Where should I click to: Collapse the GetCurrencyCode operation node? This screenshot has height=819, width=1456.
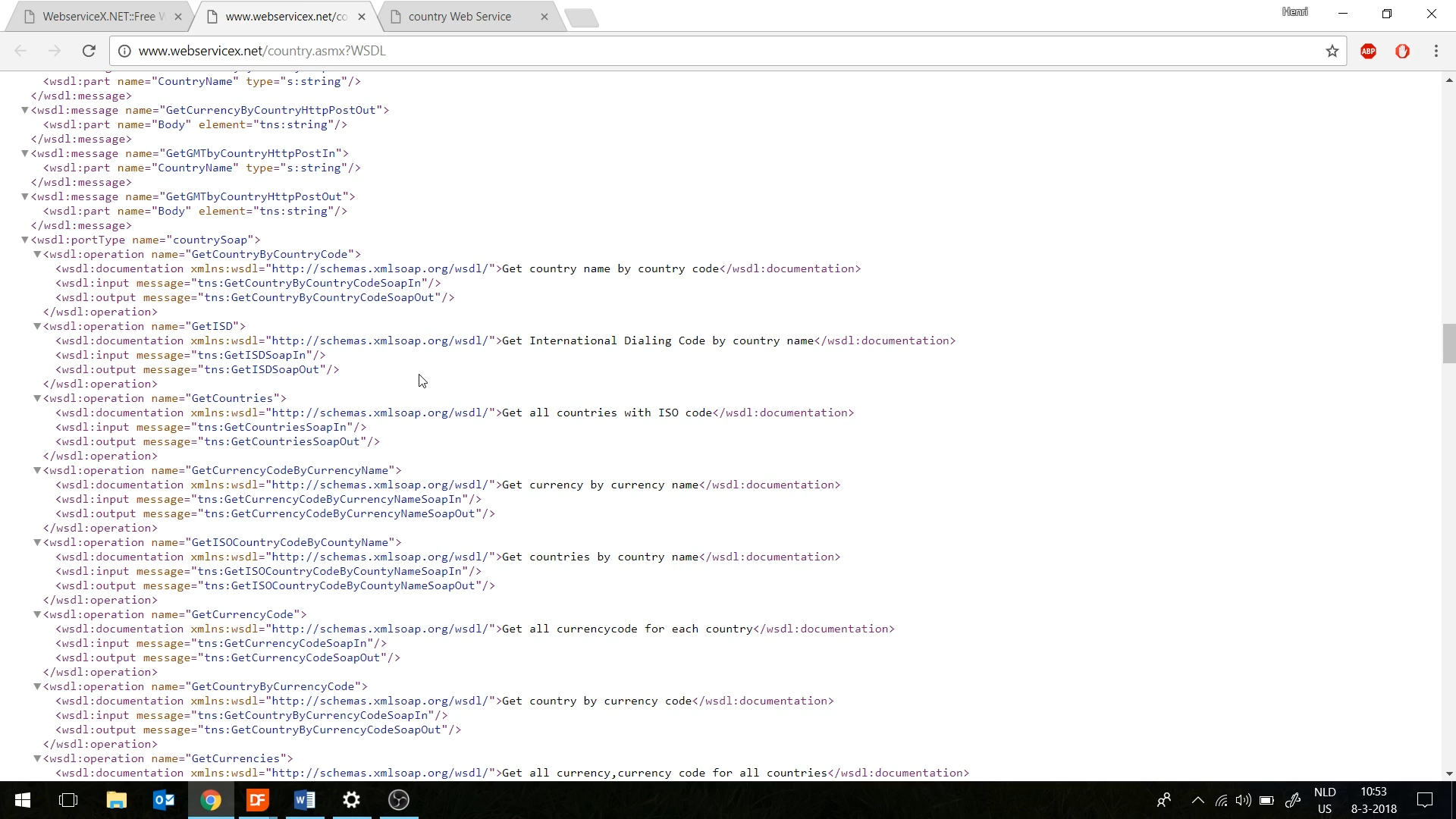point(37,614)
